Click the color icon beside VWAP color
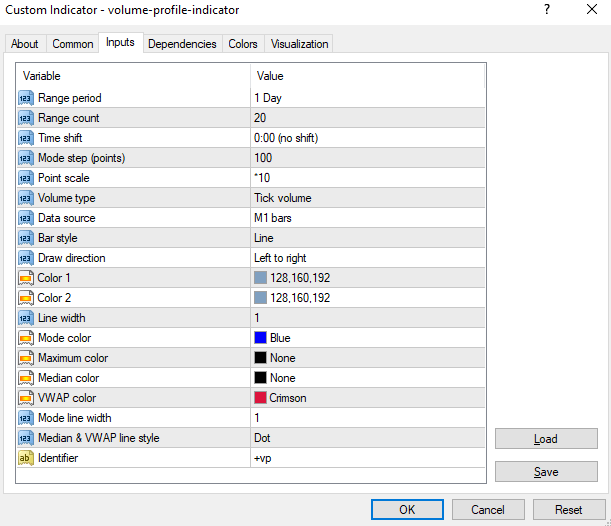This screenshot has width=611, height=526. (26, 398)
